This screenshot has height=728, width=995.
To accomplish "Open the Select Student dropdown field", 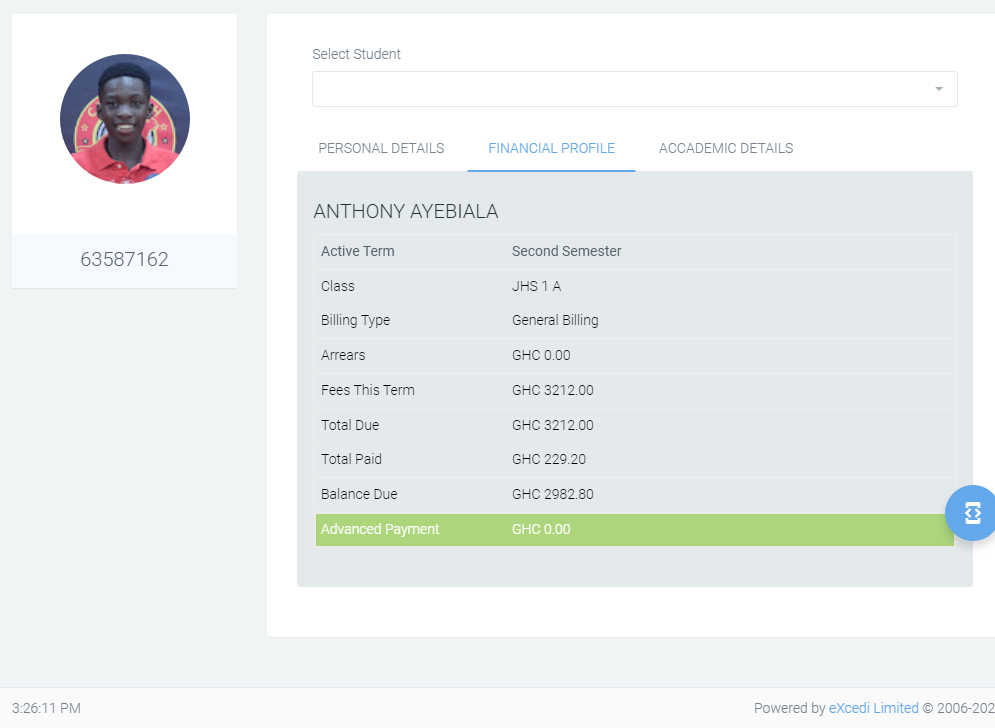I will click(620, 89).
